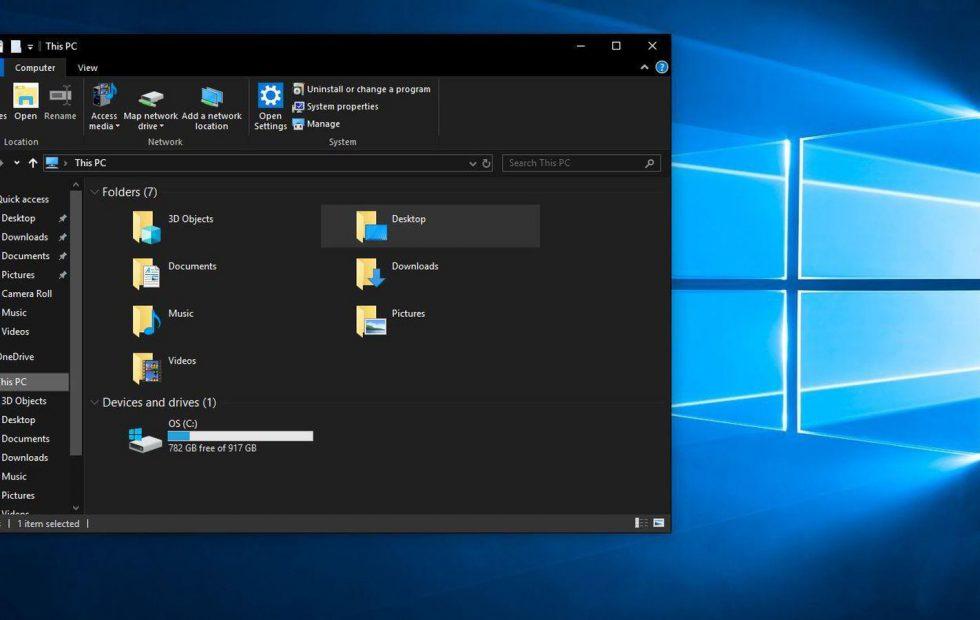Click the new document icon in title bar

pos(16,46)
